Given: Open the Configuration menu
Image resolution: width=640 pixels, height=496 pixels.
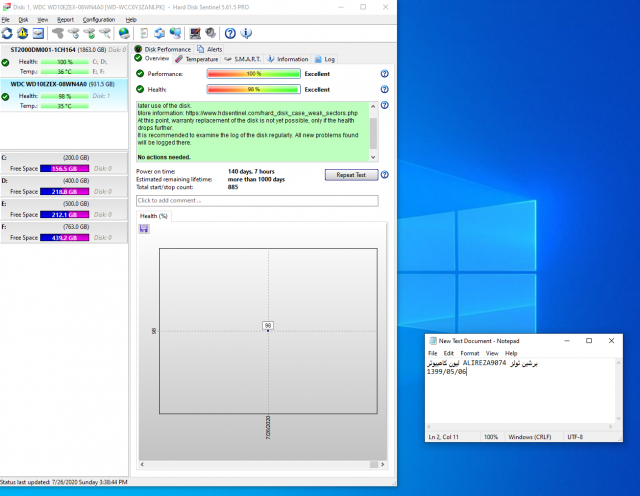Looking at the screenshot, I should pos(98,19).
